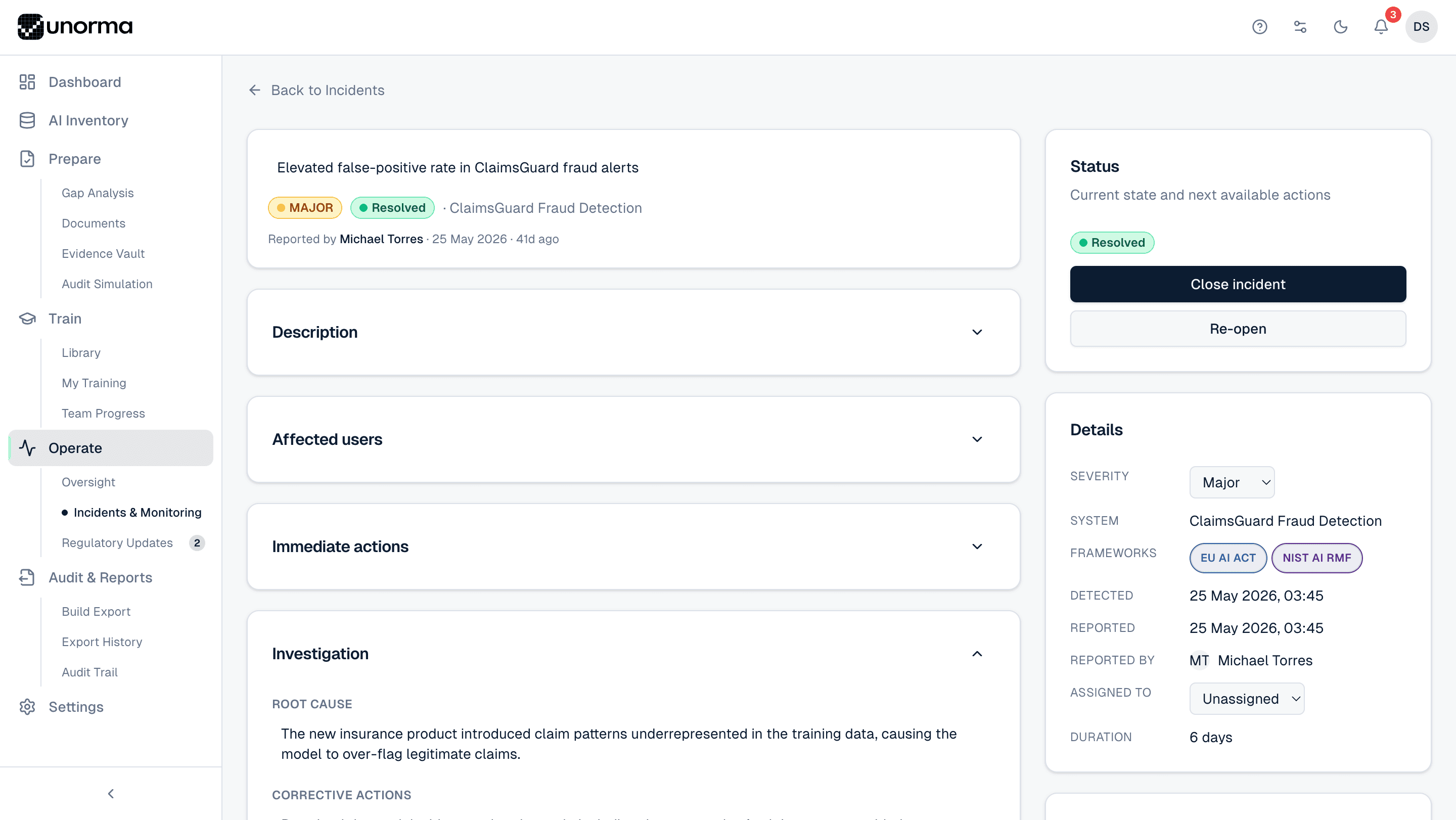Click the MAJOR severity badge
The width and height of the screenshot is (1456, 820).
click(x=305, y=208)
